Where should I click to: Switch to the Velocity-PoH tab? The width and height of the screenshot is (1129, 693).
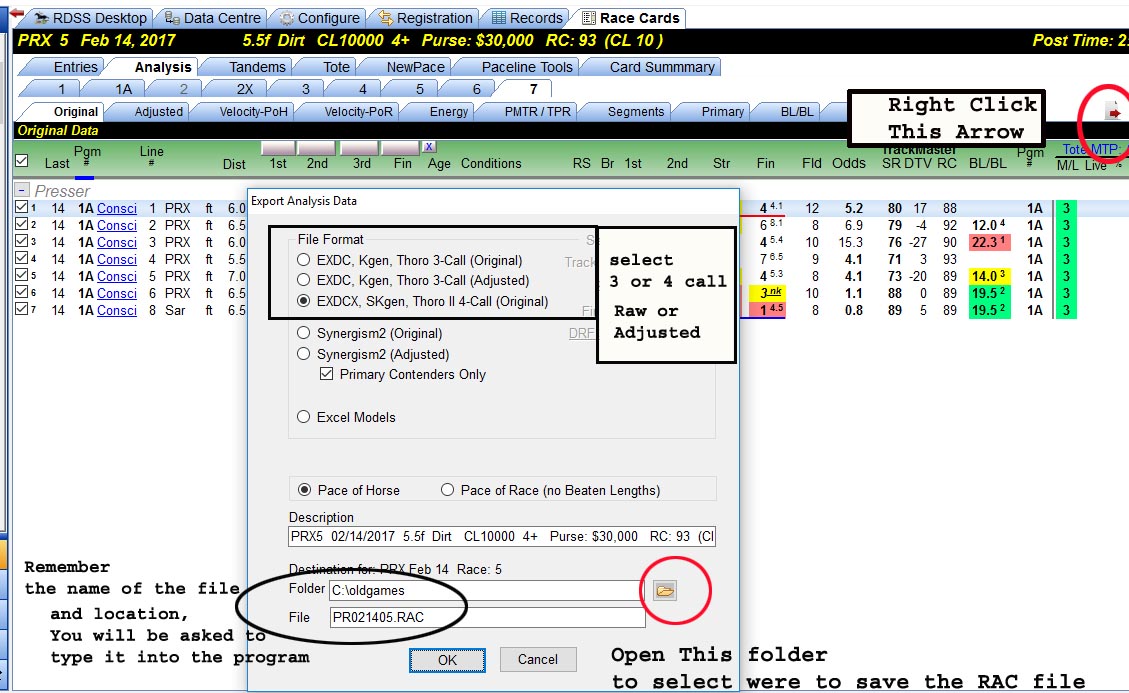253,112
